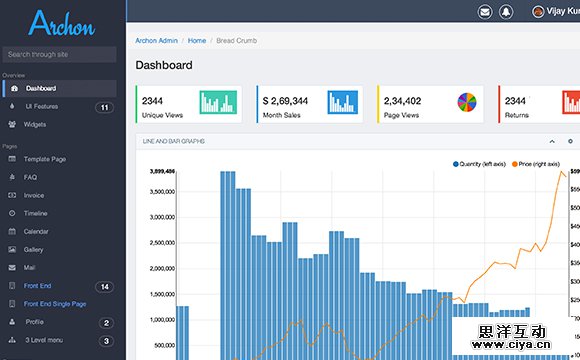Click the Front End Single Page icon
The image size is (580, 360).
tap(12, 304)
